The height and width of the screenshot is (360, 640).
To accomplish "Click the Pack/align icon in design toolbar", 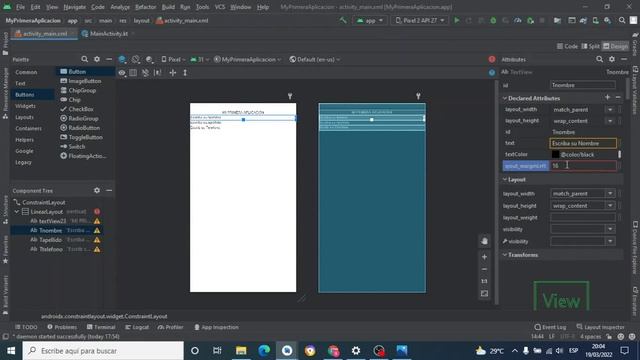I will 173,73.
